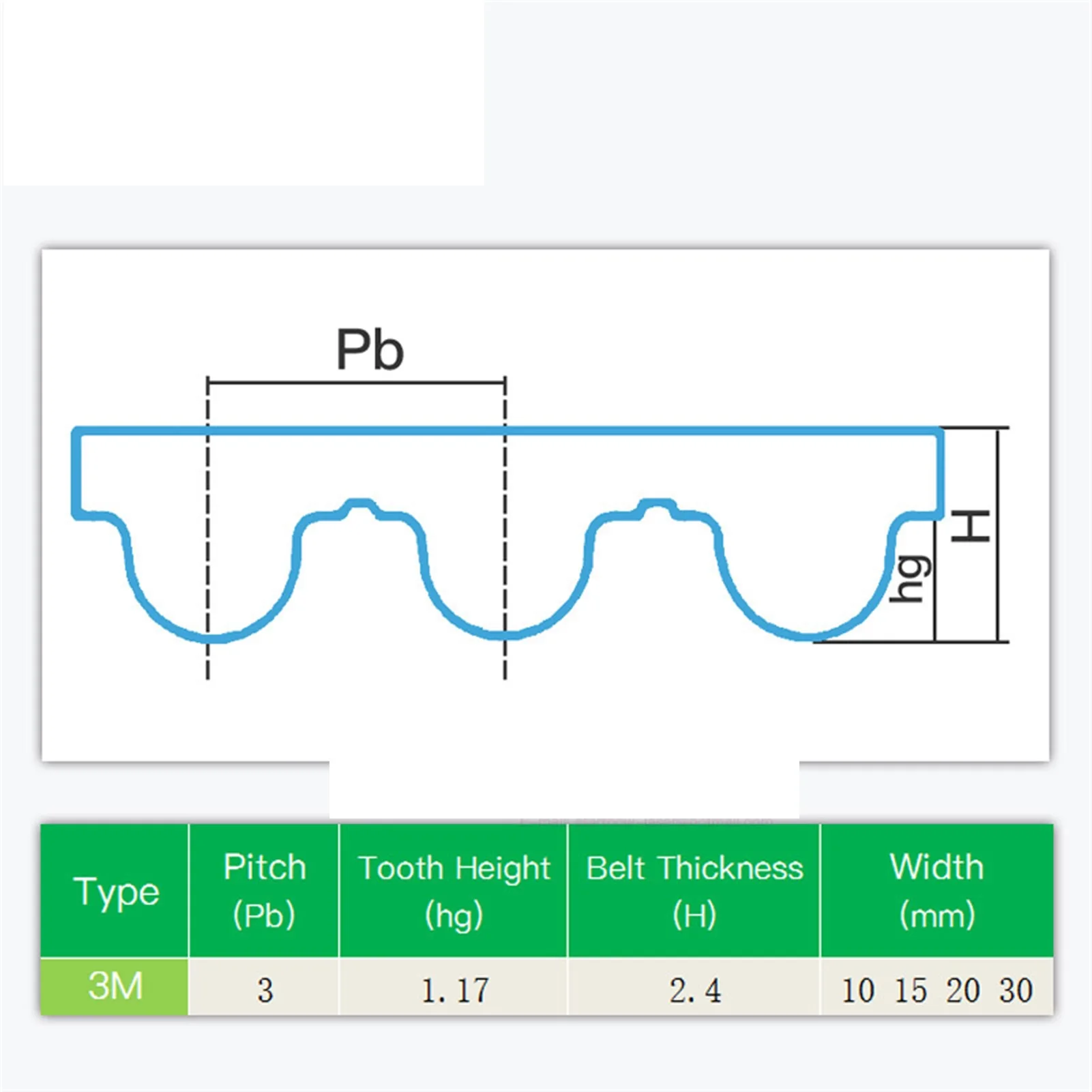The image size is (1092, 1092).
Task: Select the Pitch (Pb) column header
Action: [x=264, y=890]
